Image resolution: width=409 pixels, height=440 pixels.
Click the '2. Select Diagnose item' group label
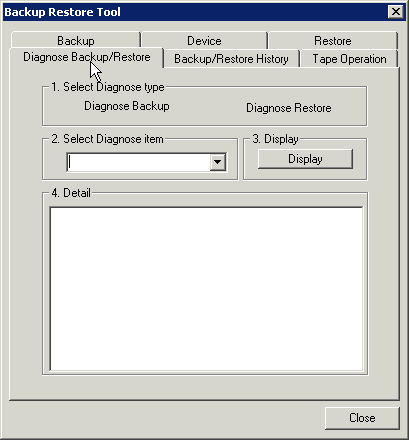pos(107,139)
